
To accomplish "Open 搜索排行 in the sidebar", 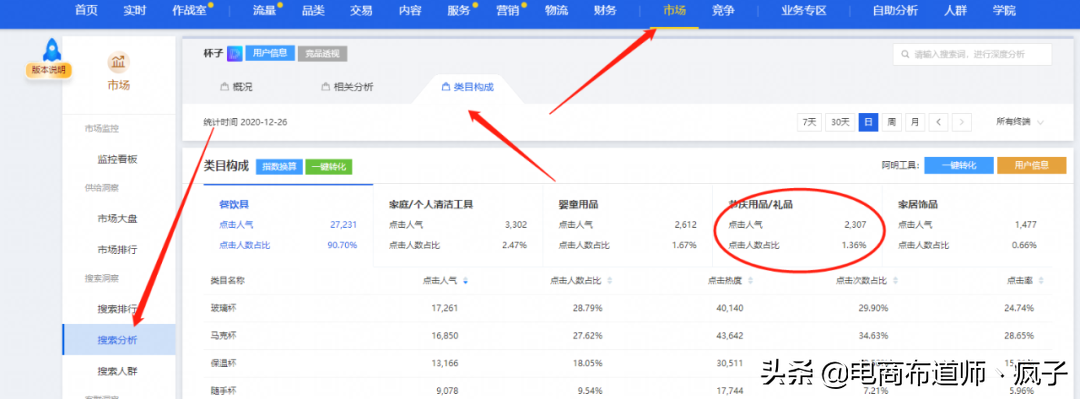I will coord(118,309).
